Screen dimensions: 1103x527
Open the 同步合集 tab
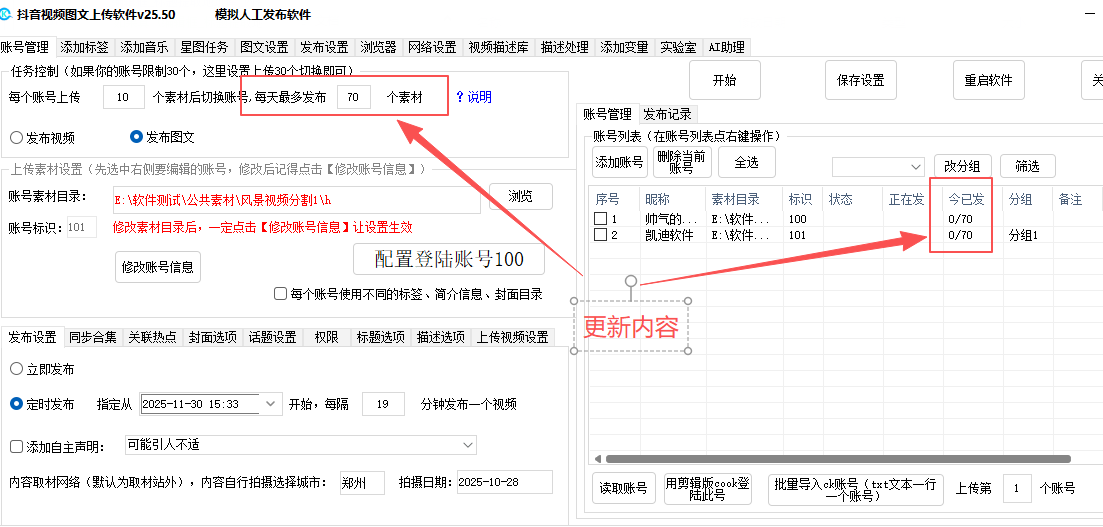tap(93, 336)
